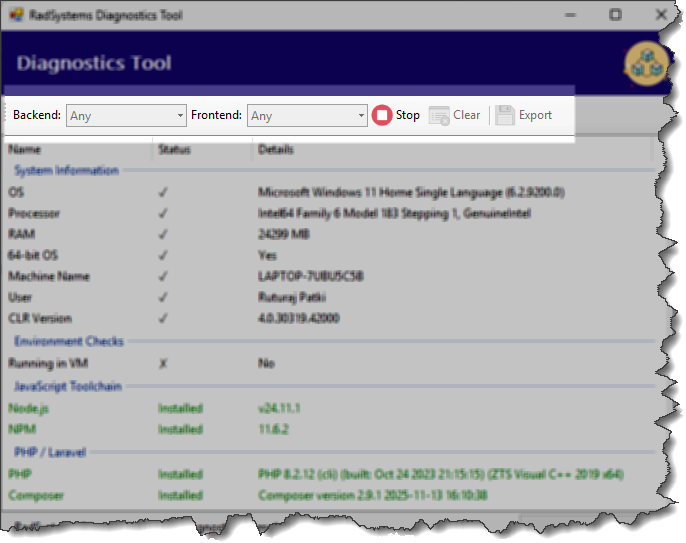Click the 11.6.2 NPM version
This screenshot has height=543, width=686.
point(273,429)
